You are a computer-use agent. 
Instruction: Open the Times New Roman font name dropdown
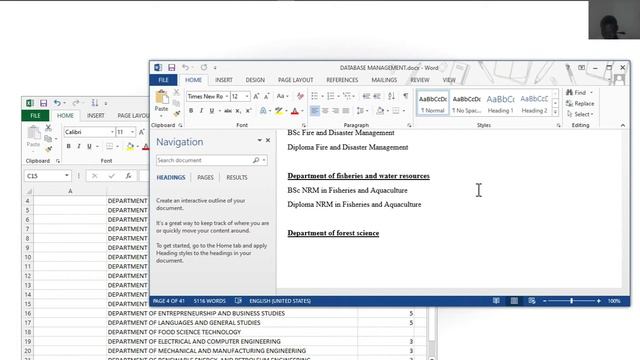coord(227,96)
